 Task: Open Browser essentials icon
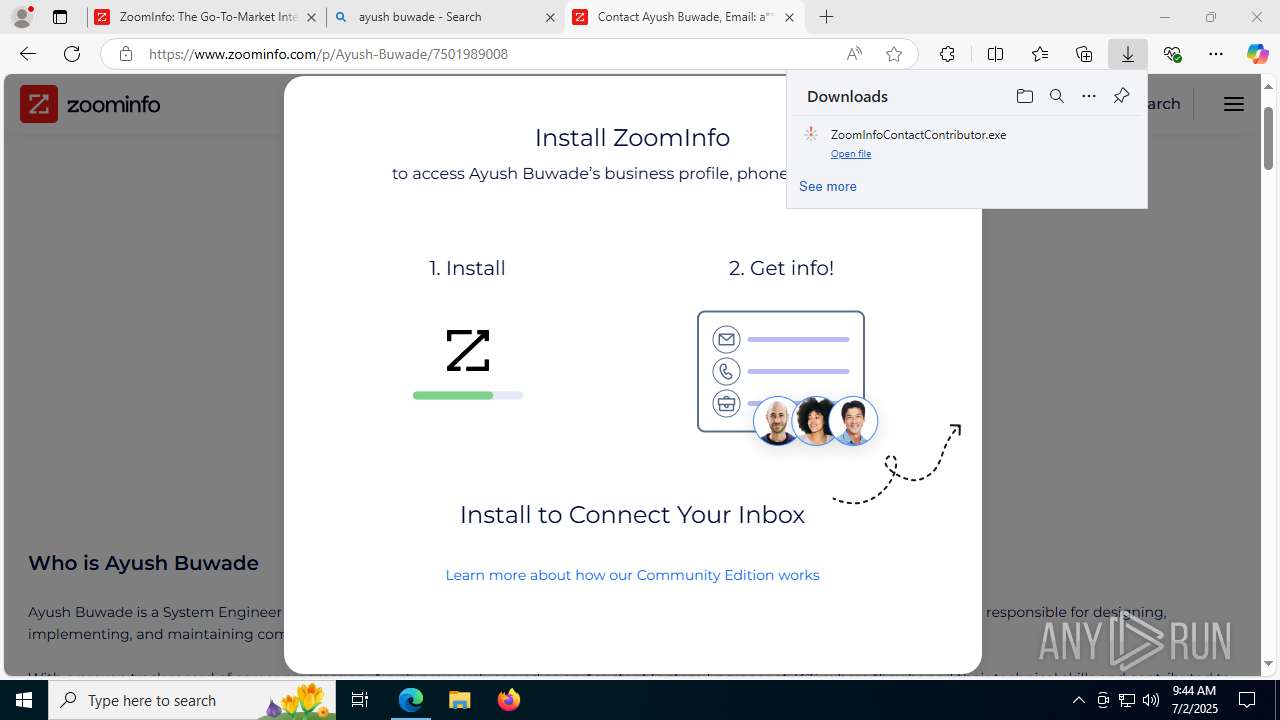(1172, 54)
